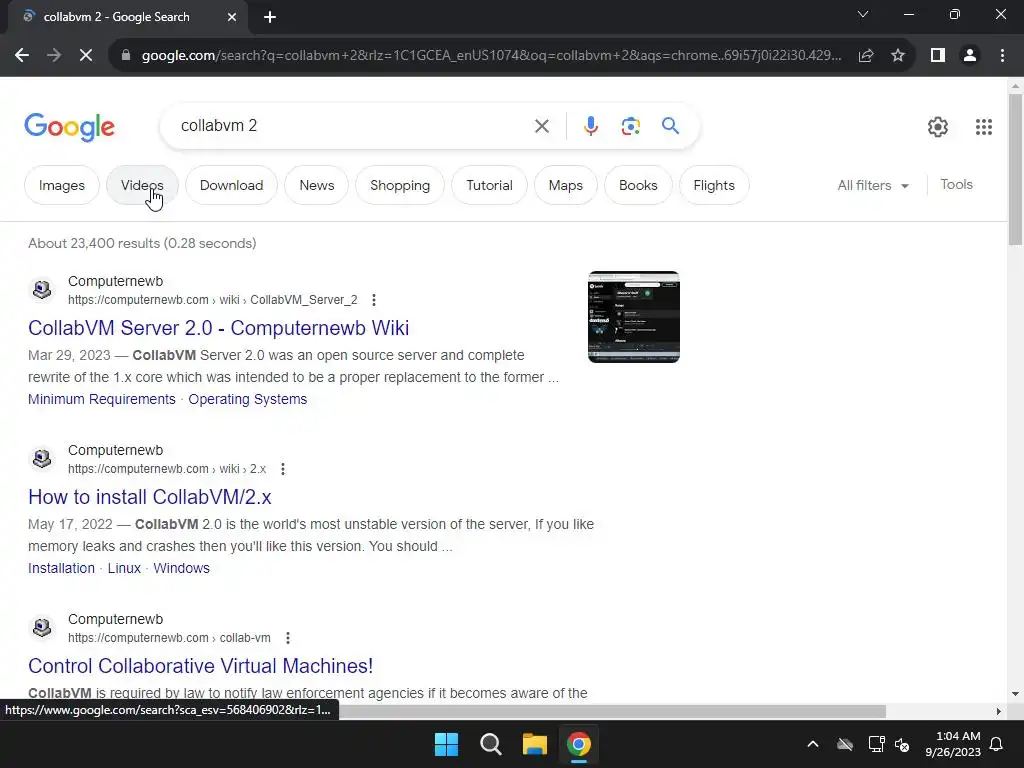Open Control Collaborative Virtual Machines! result
This screenshot has height=768, width=1024.
[x=200, y=666]
